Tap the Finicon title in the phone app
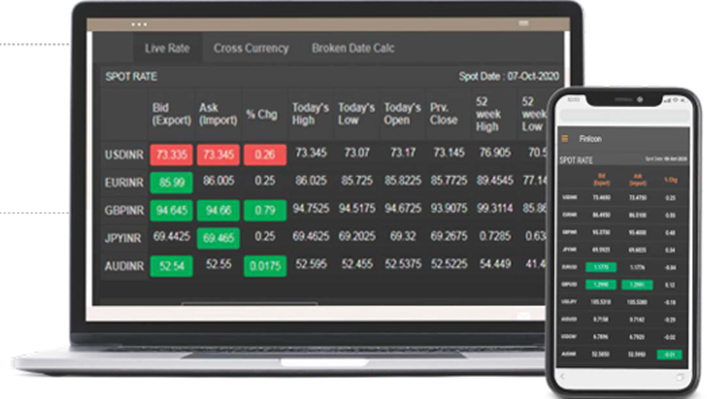707x399 pixels. coord(590,139)
